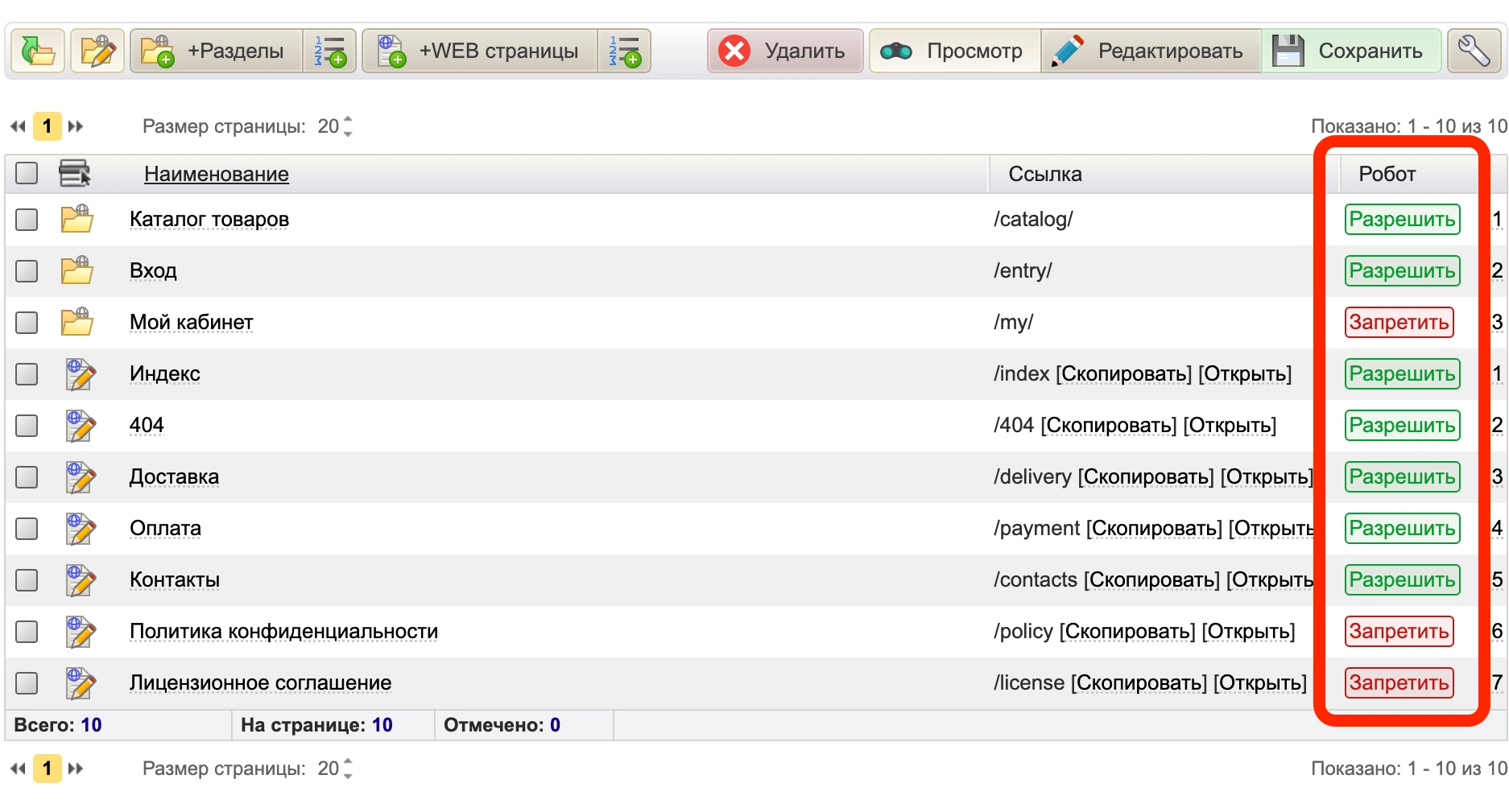Click the 404 page edit icon

(x=81, y=426)
